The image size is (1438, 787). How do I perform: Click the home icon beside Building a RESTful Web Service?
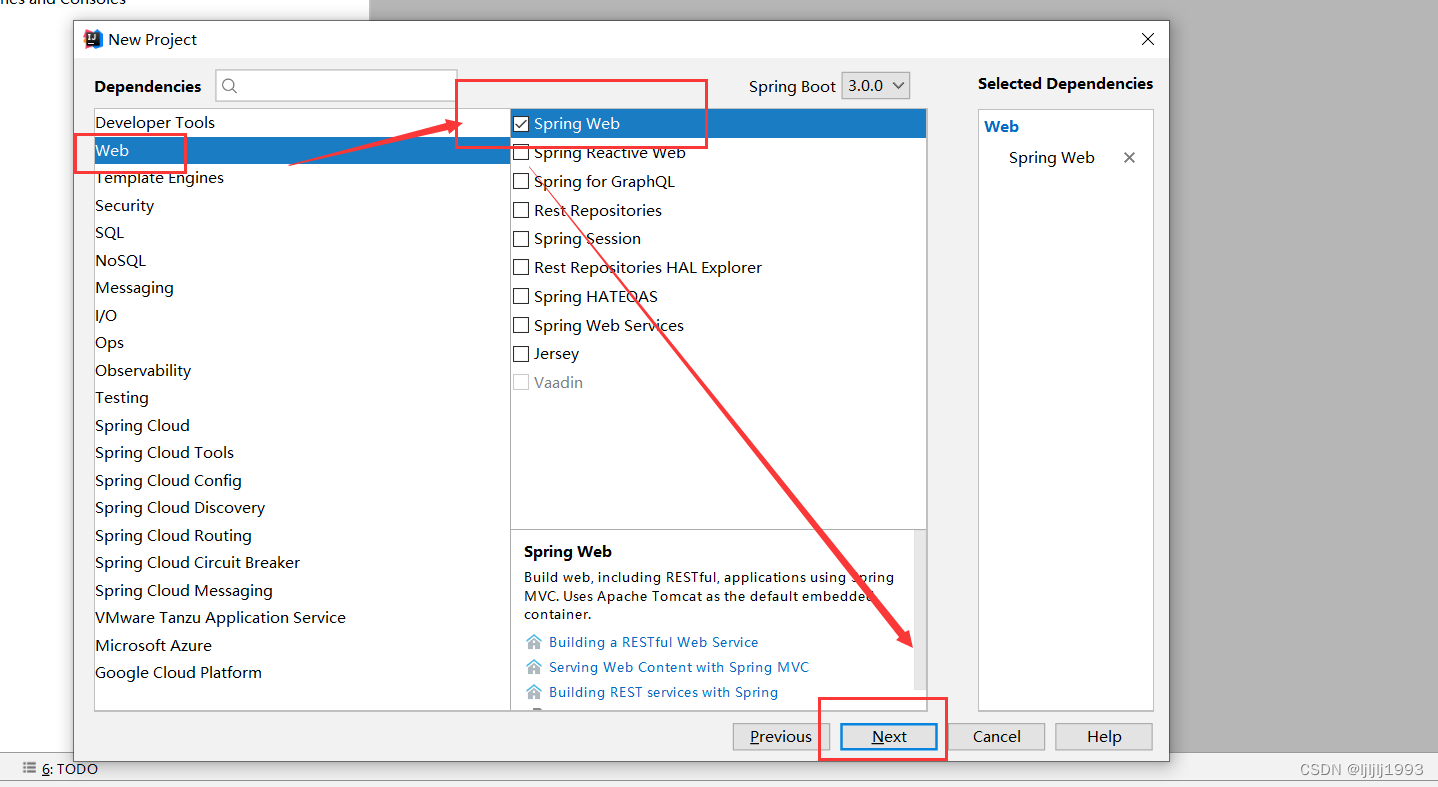[x=534, y=642]
